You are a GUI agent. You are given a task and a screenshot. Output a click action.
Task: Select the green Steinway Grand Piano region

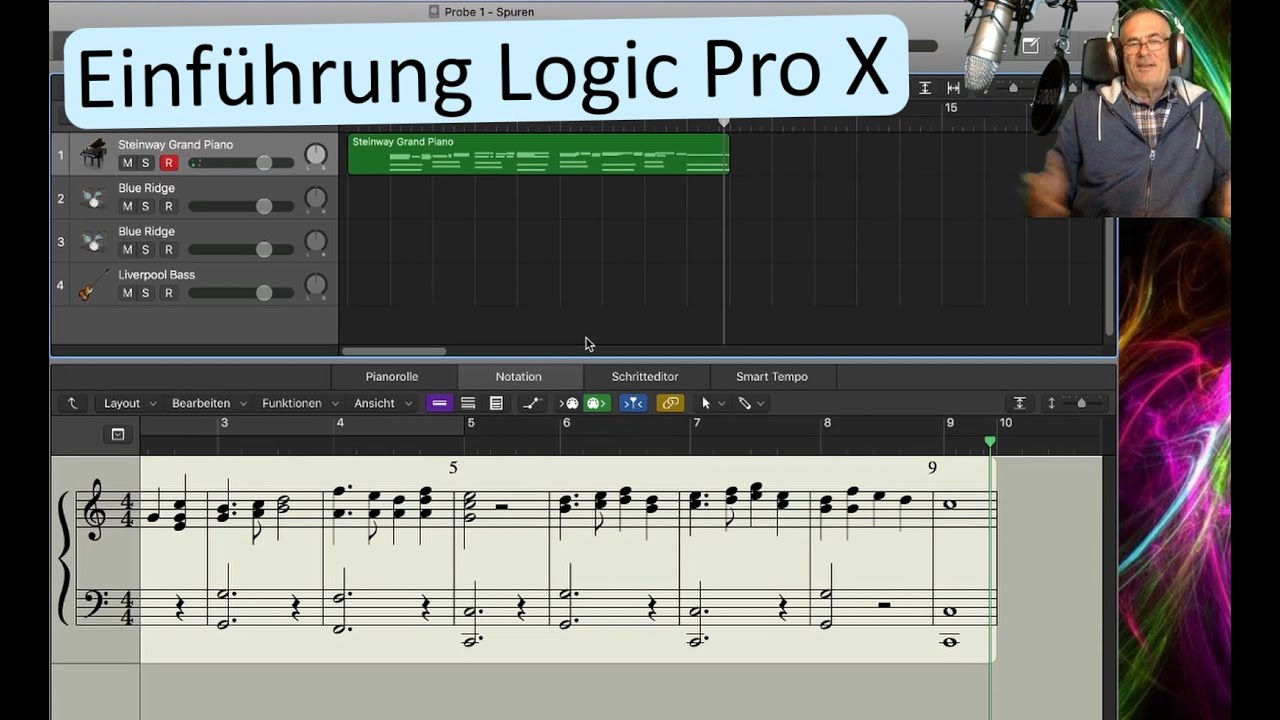[x=539, y=154]
